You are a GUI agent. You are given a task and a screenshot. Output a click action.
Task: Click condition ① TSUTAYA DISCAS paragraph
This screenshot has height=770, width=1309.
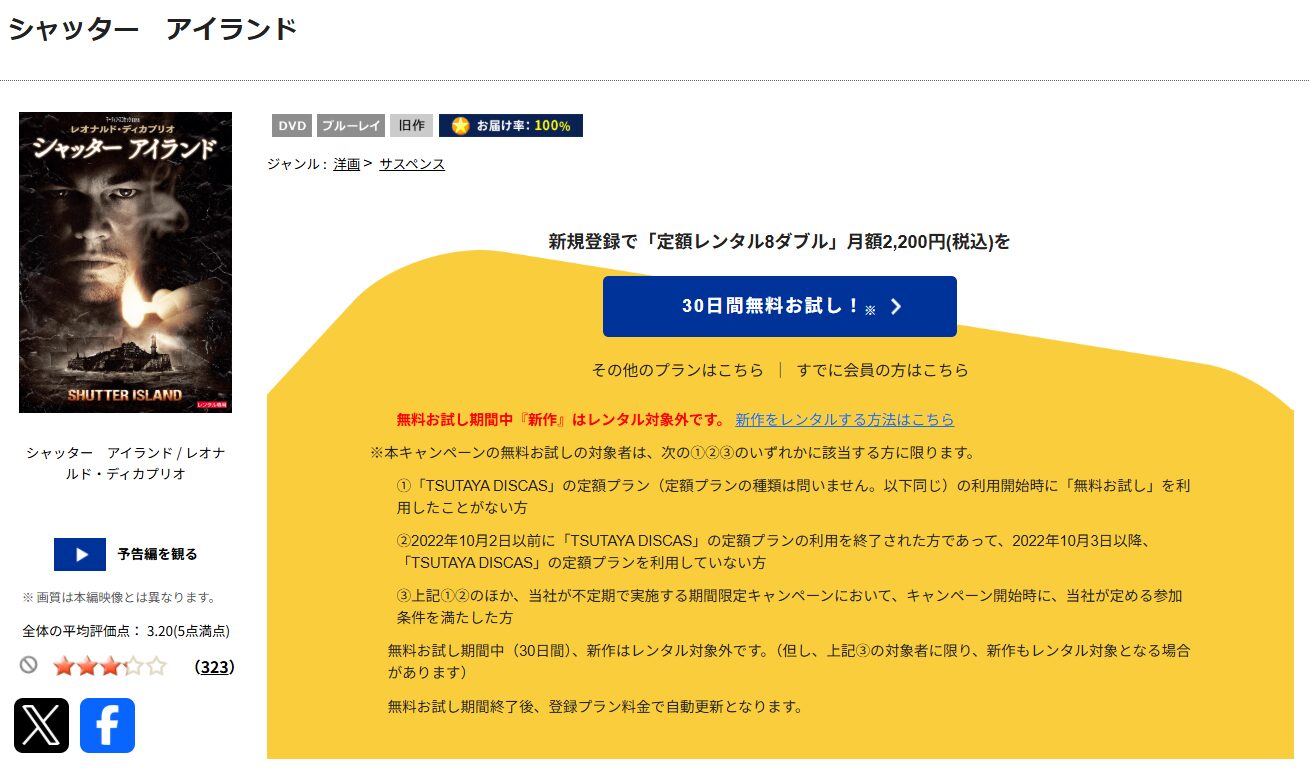pos(794,496)
